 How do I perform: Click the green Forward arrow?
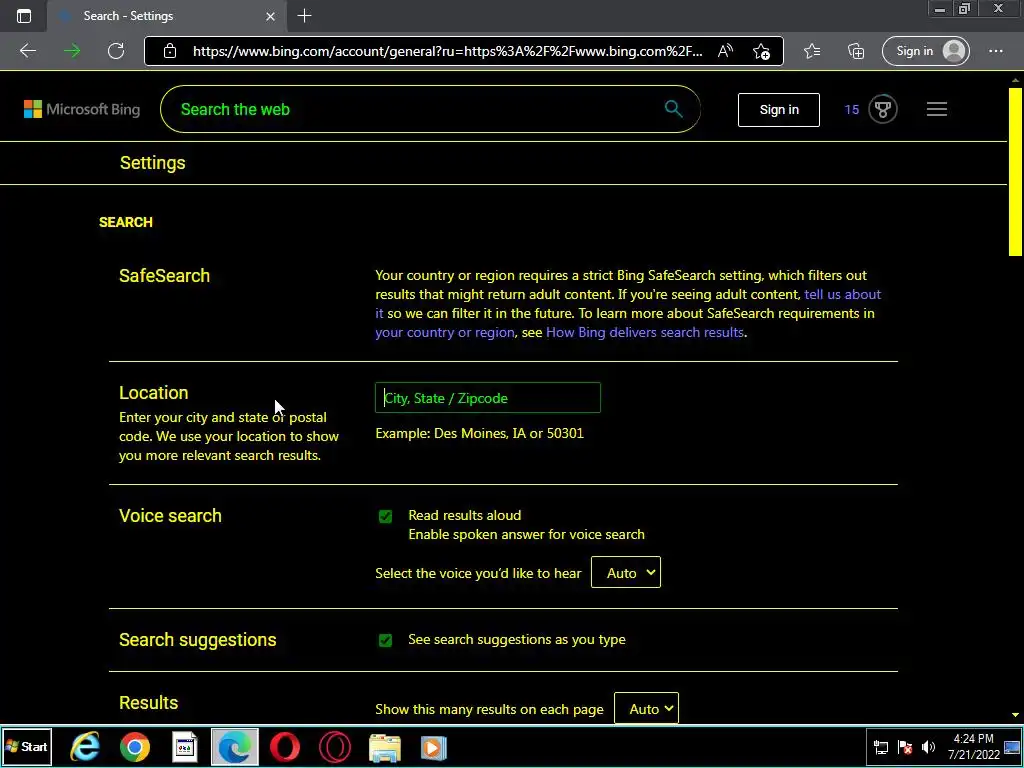coord(72,51)
